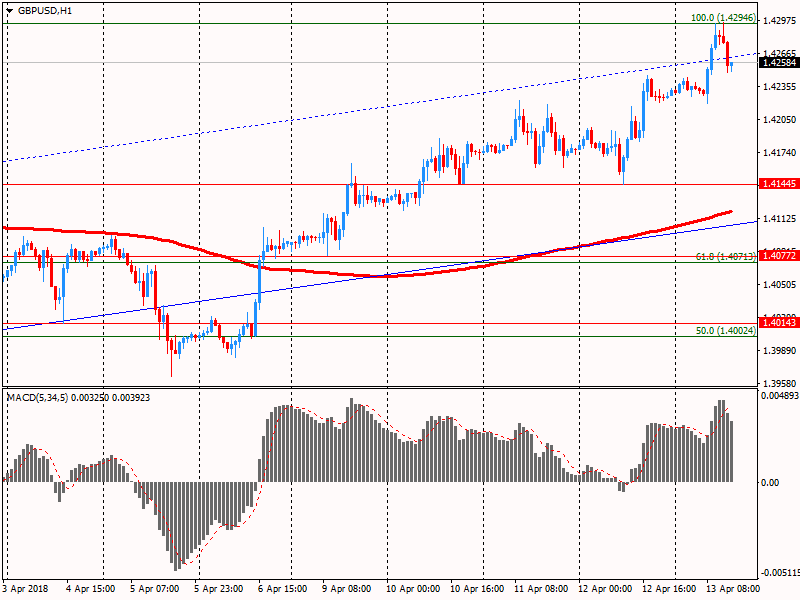Select the 100.0 (1.42946) Fibonacci level label

tap(723, 18)
